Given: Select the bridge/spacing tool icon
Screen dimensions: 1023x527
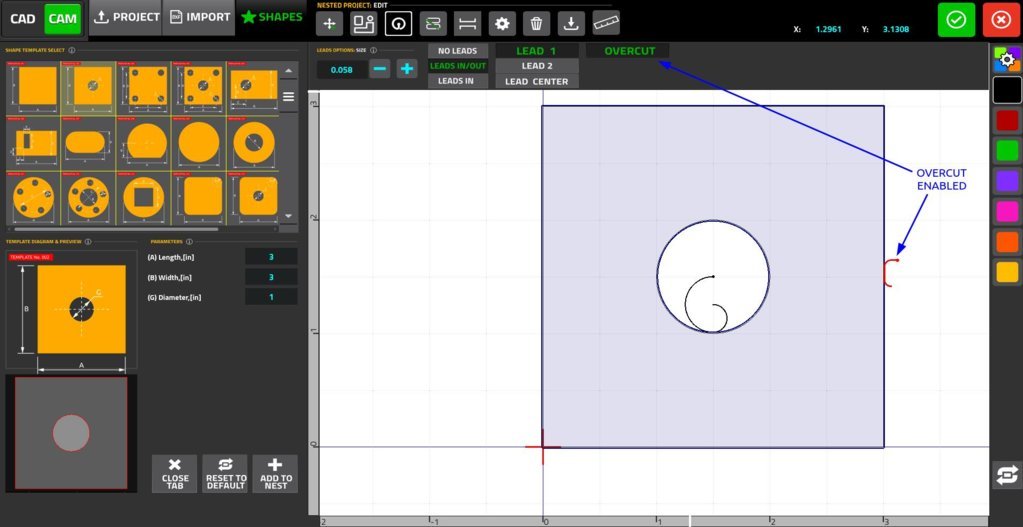Looking at the screenshot, I should pyautogui.click(x=468, y=23).
